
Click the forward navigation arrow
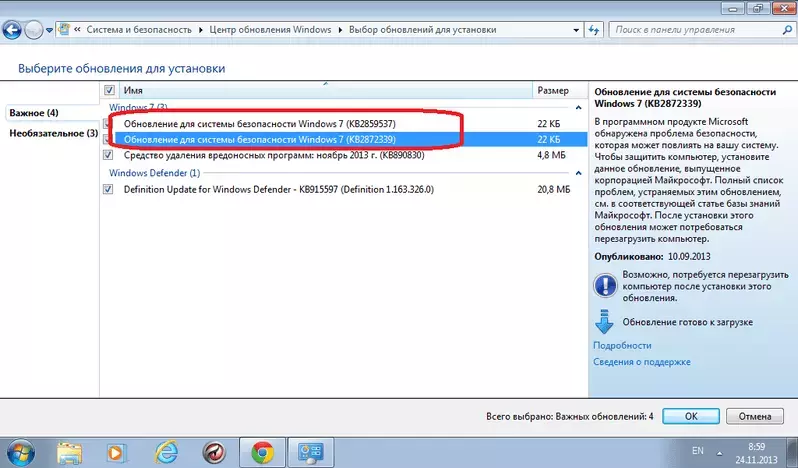(34, 30)
